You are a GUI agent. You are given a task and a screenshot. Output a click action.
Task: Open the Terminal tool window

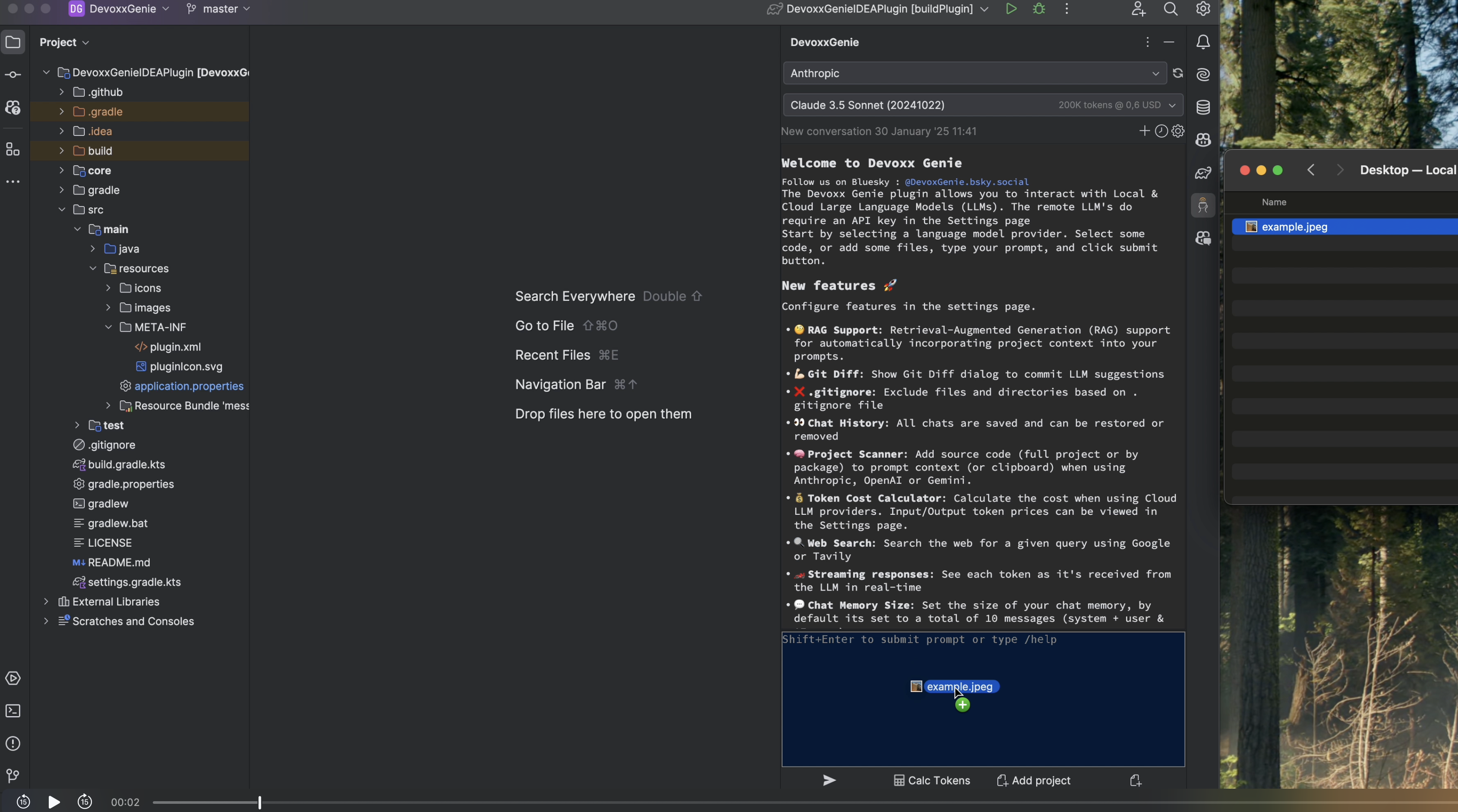(13, 711)
